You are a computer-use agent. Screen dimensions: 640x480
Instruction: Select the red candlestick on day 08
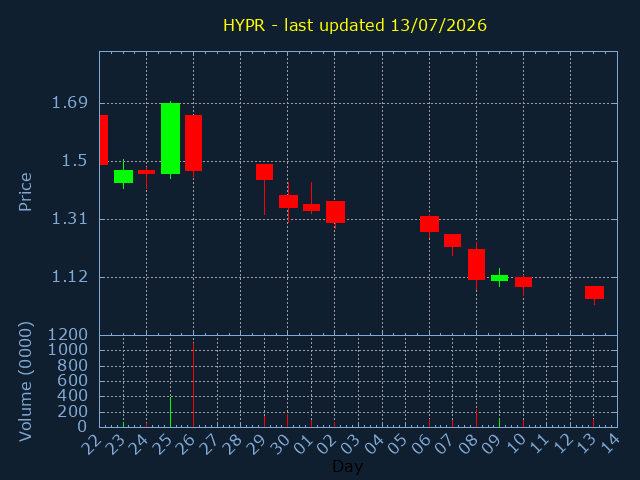pyautogui.click(x=476, y=264)
